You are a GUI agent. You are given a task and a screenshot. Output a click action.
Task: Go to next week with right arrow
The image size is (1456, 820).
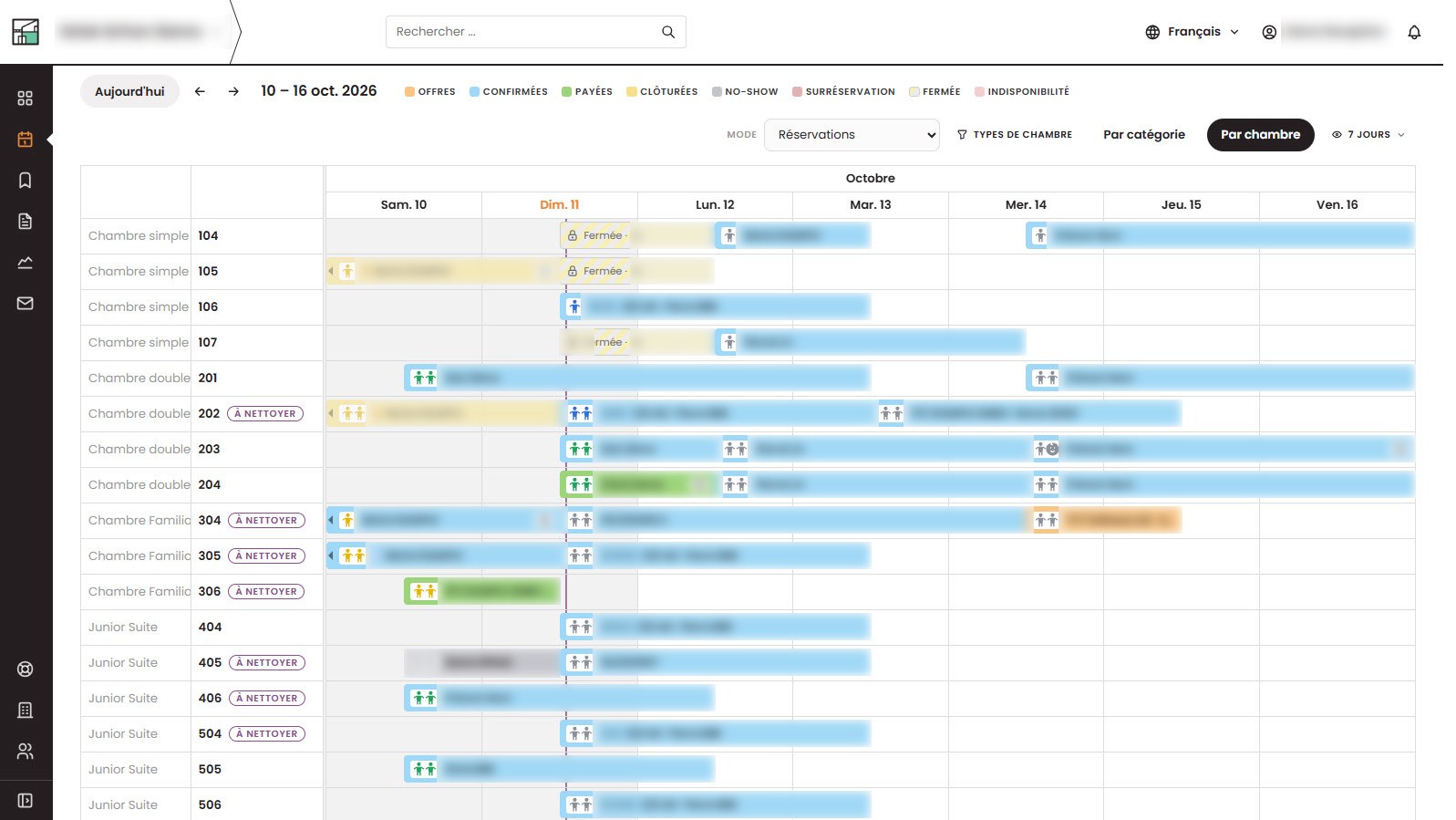click(233, 91)
